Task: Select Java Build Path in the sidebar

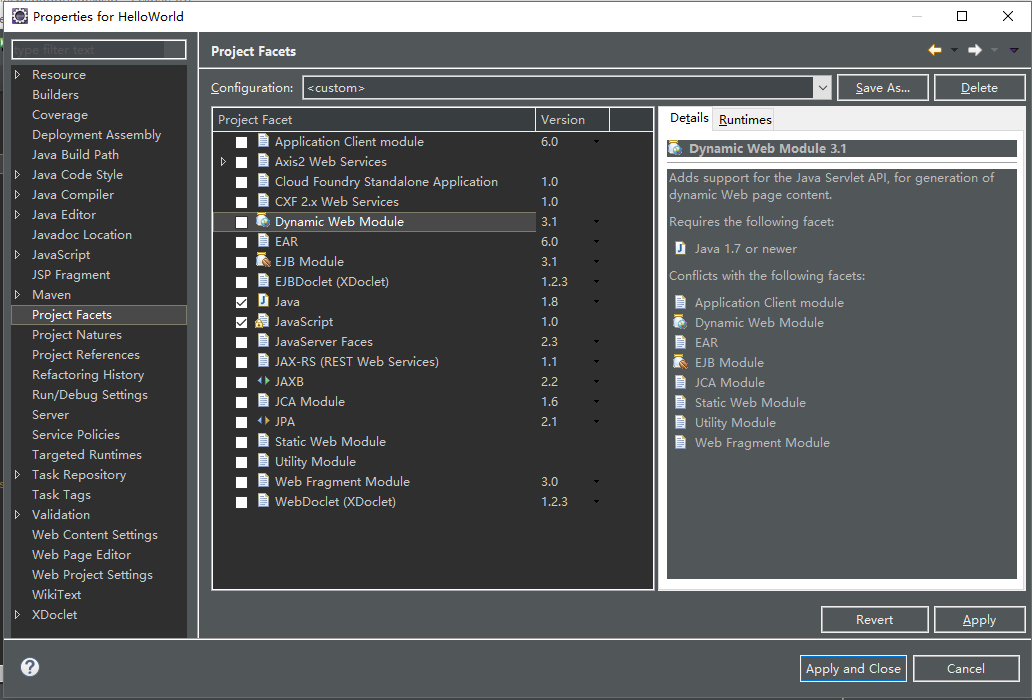Action: (x=75, y=155)
